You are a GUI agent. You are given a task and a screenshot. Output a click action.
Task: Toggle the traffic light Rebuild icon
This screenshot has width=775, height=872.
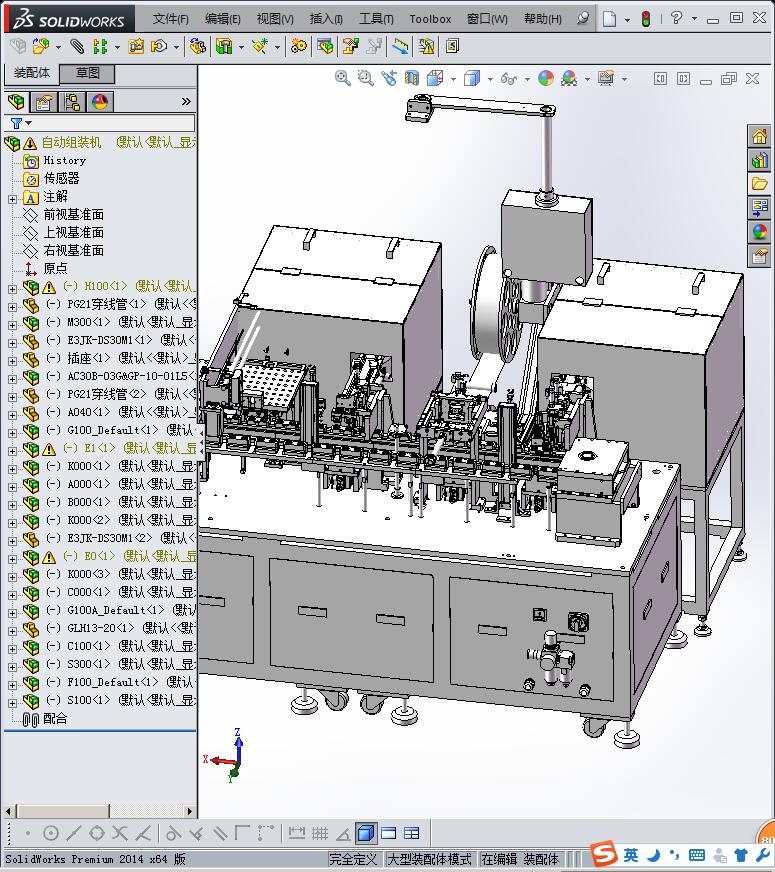point(645,19)
